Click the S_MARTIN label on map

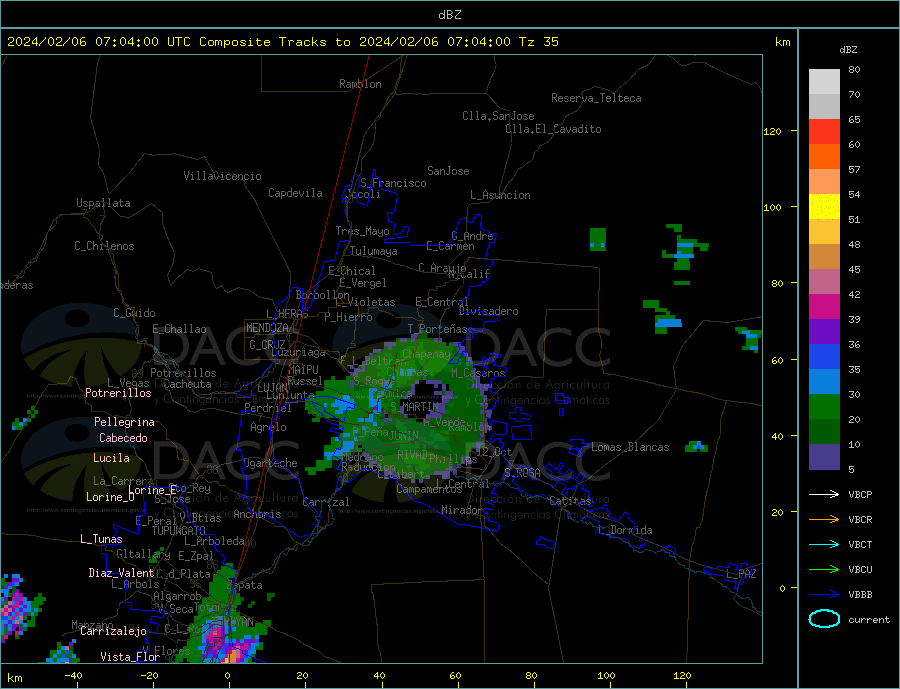[x=414, y=407]
